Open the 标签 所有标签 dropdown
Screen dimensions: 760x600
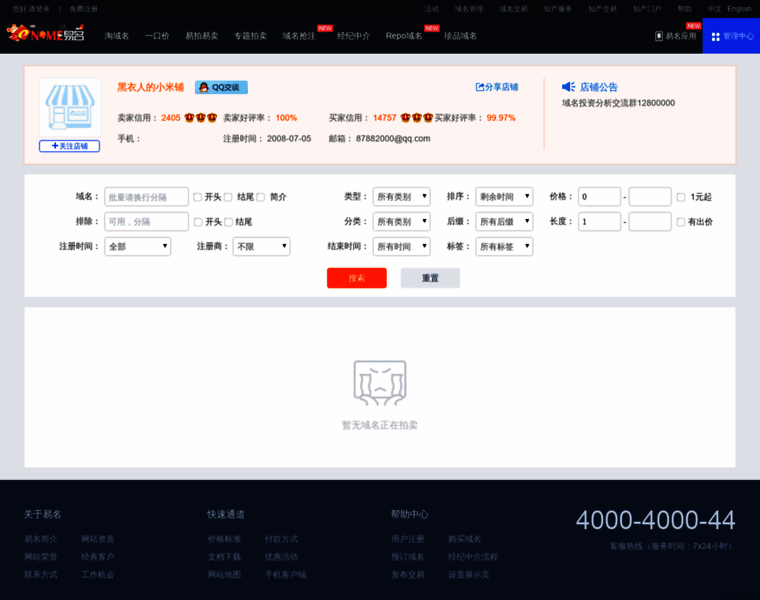click(x=504, y=246)
